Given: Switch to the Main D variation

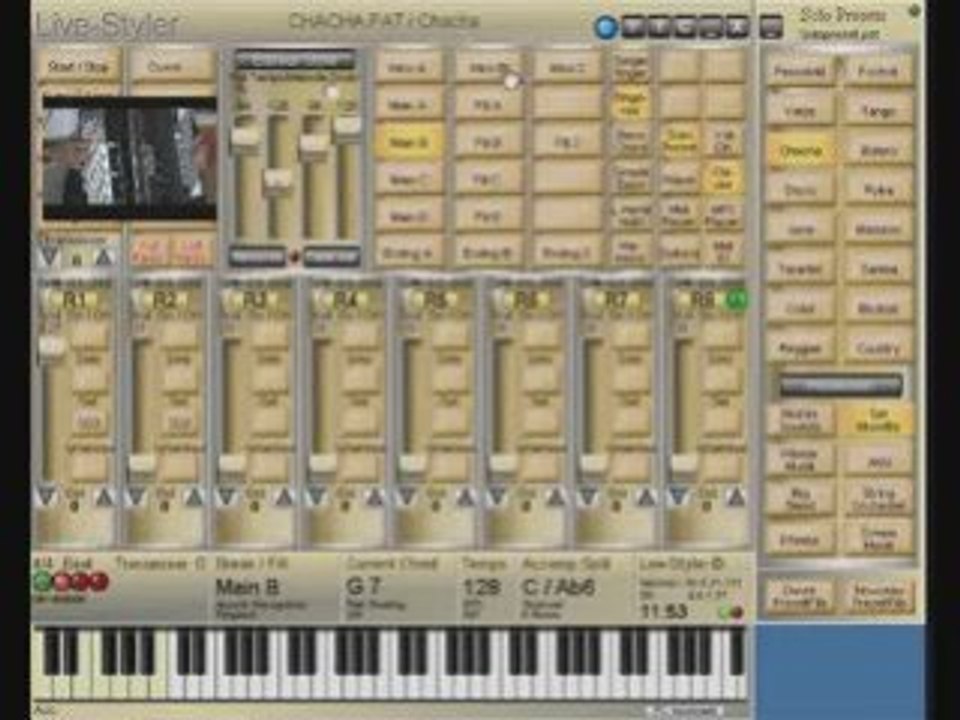Looking at the screenshot, I should pos(408,217).
